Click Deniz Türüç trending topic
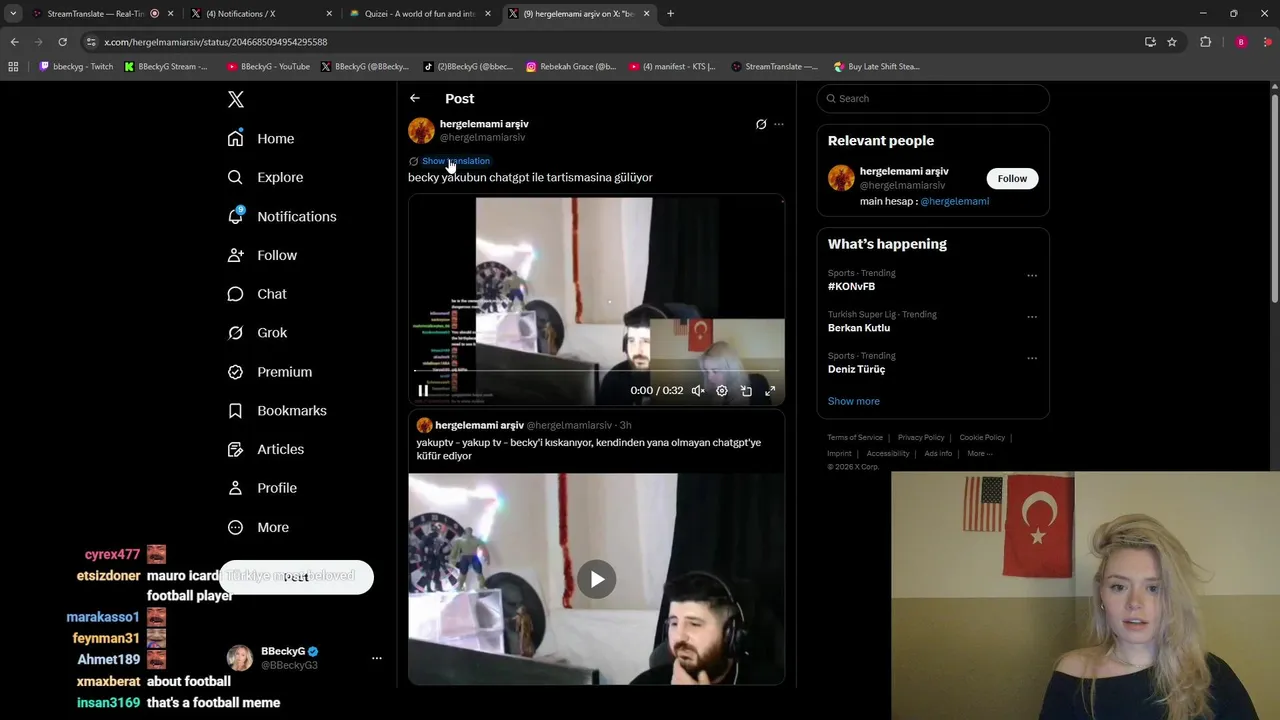This screenshot has height=720, width=1280. [856, 369]
